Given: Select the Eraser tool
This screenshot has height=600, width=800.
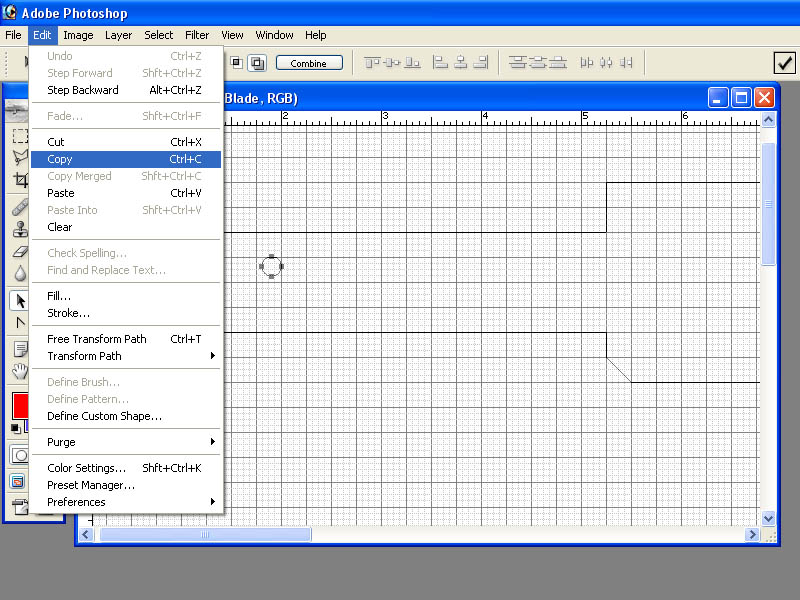Looking at the screenshot, I should 20,252.
